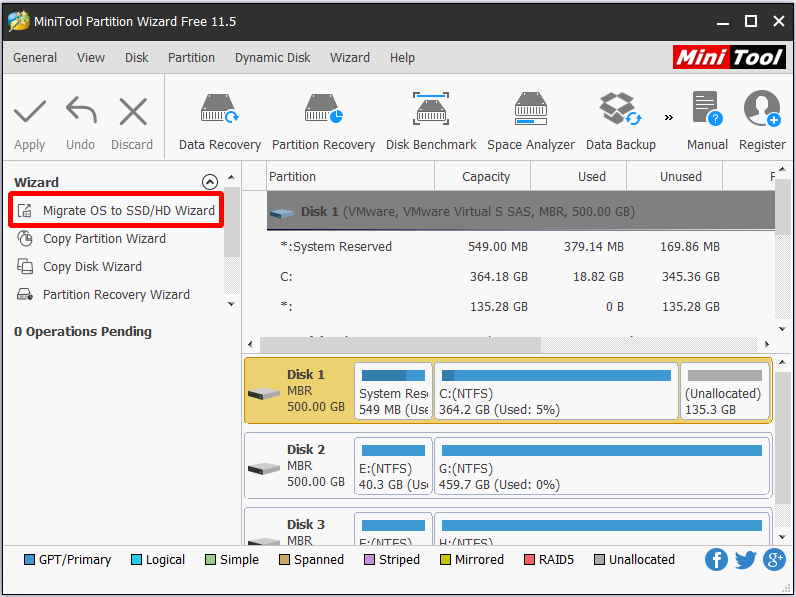Open the Facebook share icon

(716, 560)
